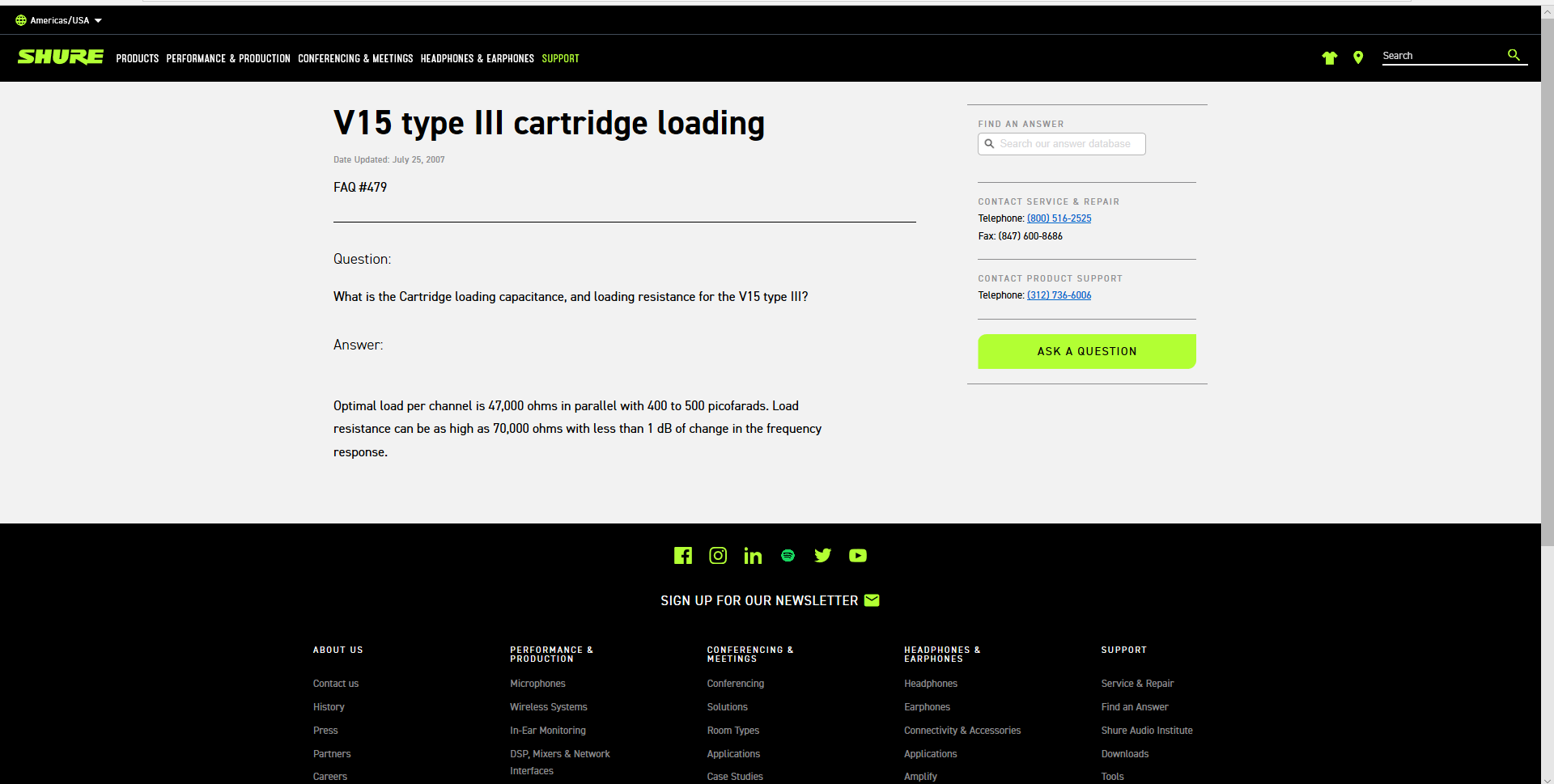Open DSP, Mixers & Network Interfaces link
The width and height of the screenshot is (1554, 784).
pyautogui.click(x=560, y=762)
